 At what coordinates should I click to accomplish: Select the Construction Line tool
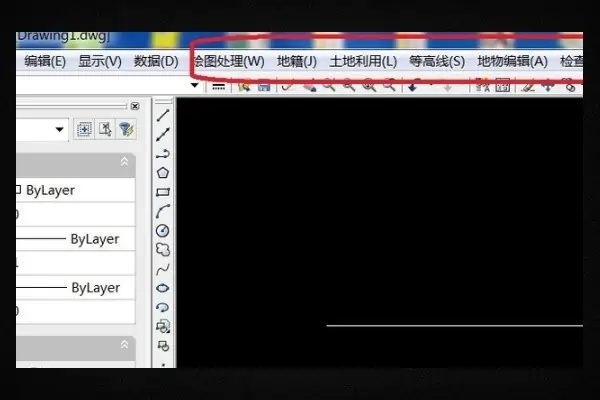click(x=163, y=134)
